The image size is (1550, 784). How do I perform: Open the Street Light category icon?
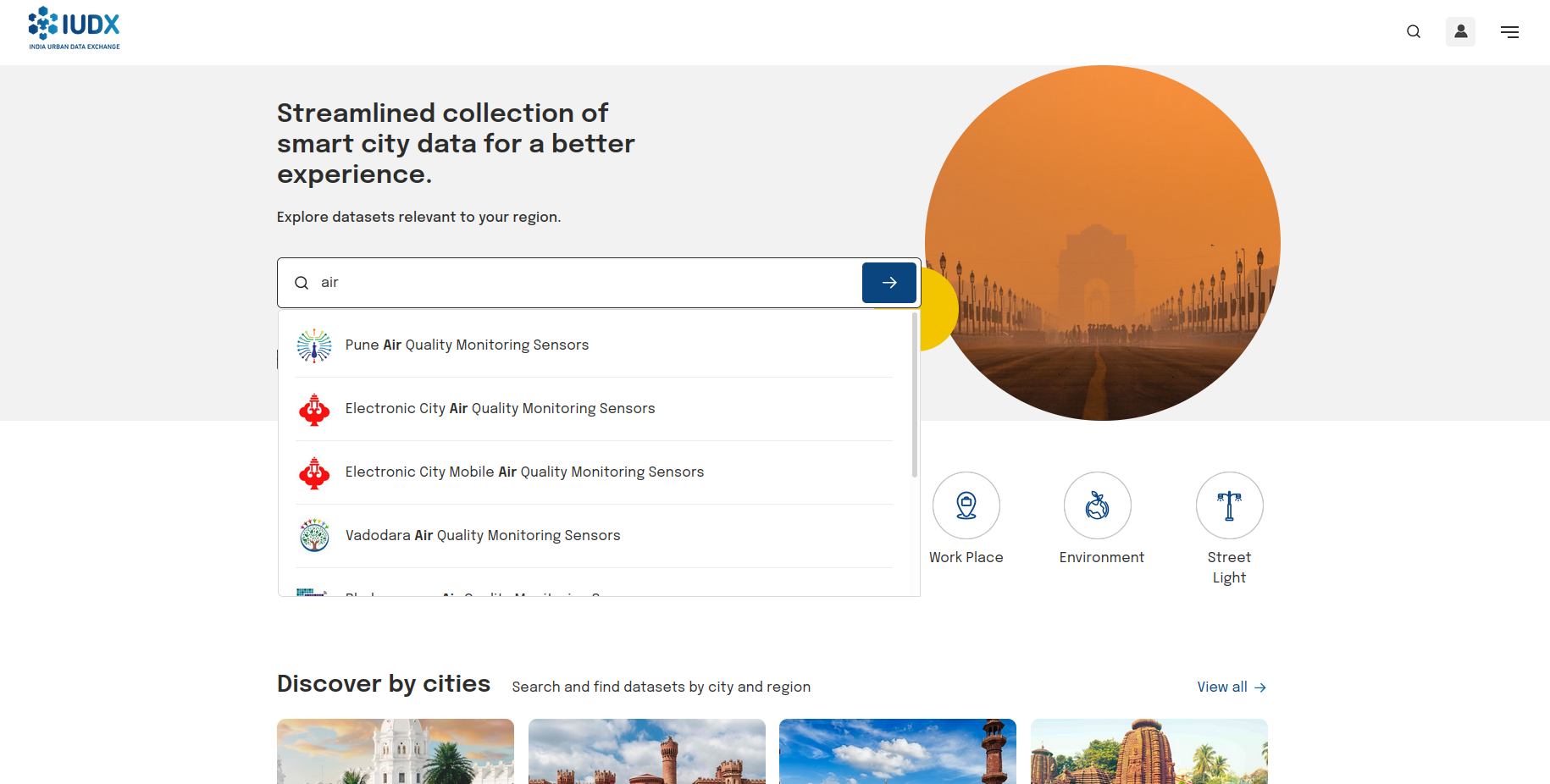[1229, 505]
